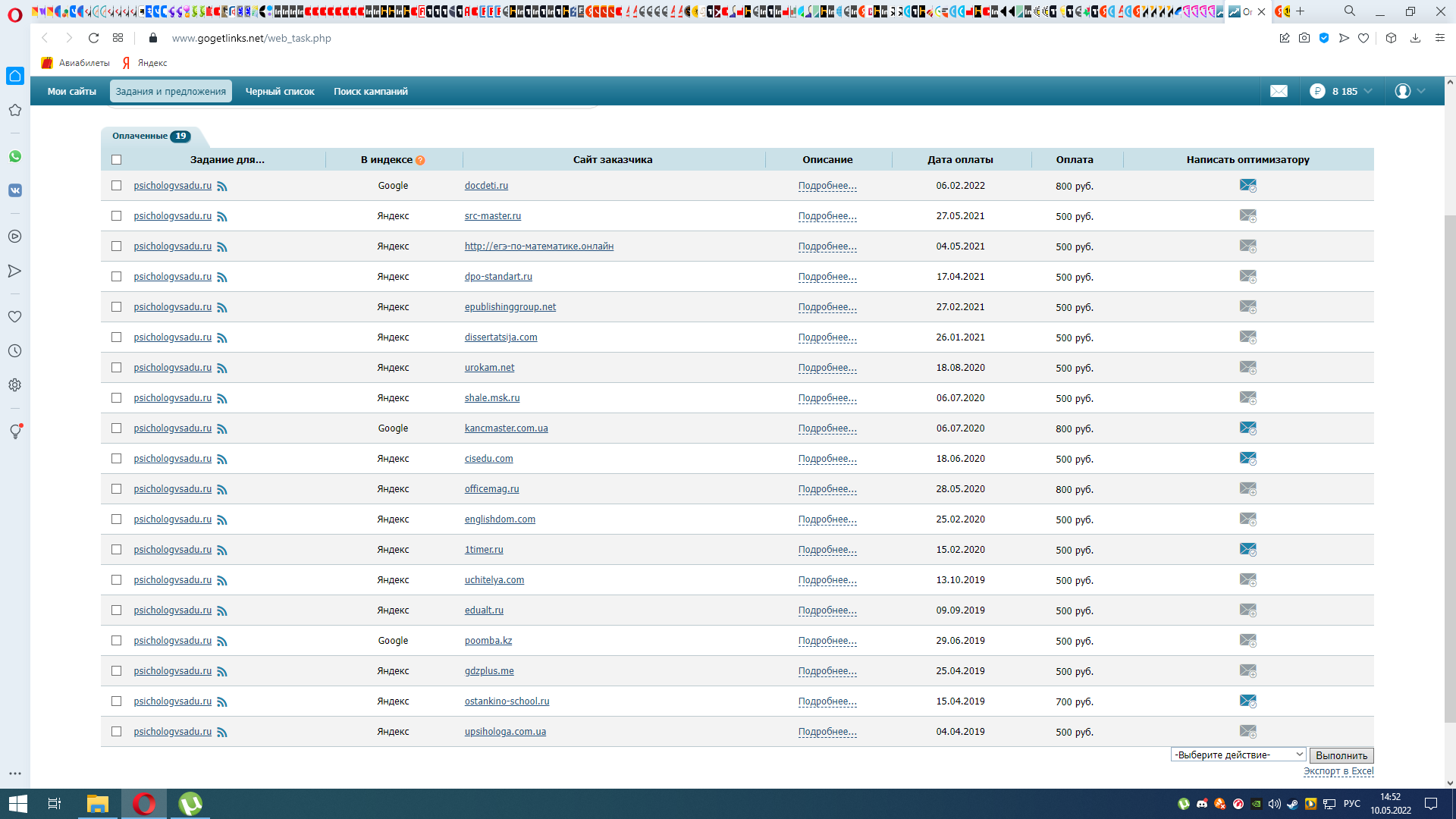
Task: Open Черный список menu item
Action: point(280,91)
